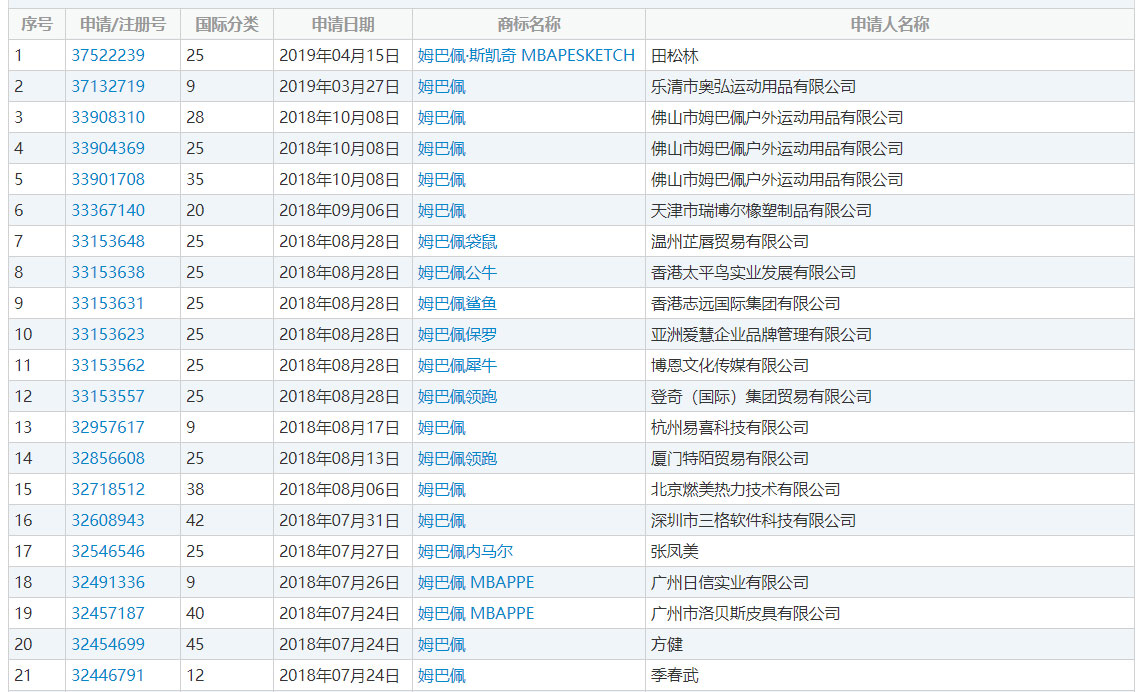Open registration number 33367140

click(x=108, y=210)
